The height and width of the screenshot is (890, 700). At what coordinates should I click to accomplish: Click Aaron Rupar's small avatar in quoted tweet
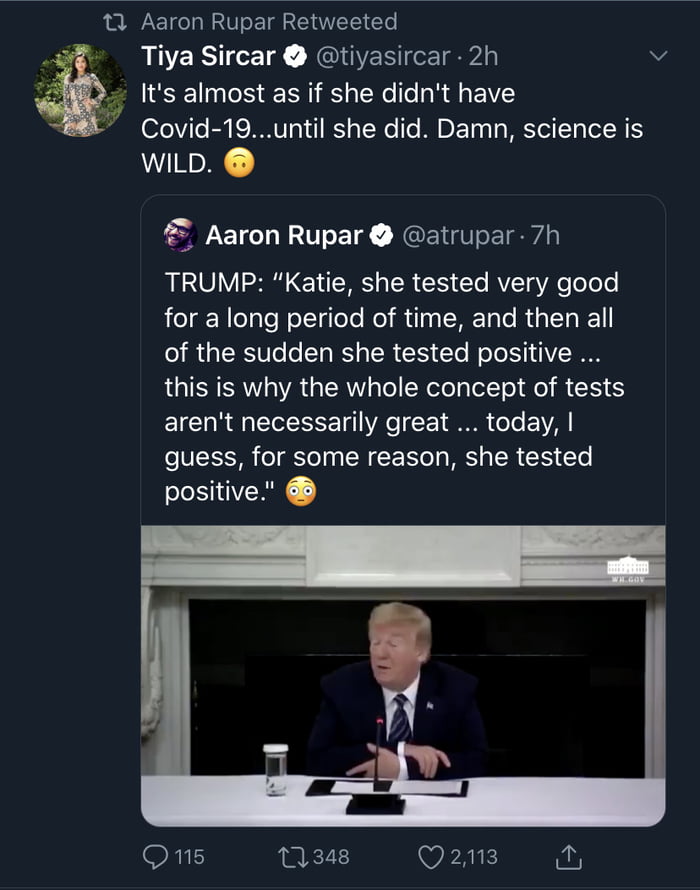(x=181, y=236)
